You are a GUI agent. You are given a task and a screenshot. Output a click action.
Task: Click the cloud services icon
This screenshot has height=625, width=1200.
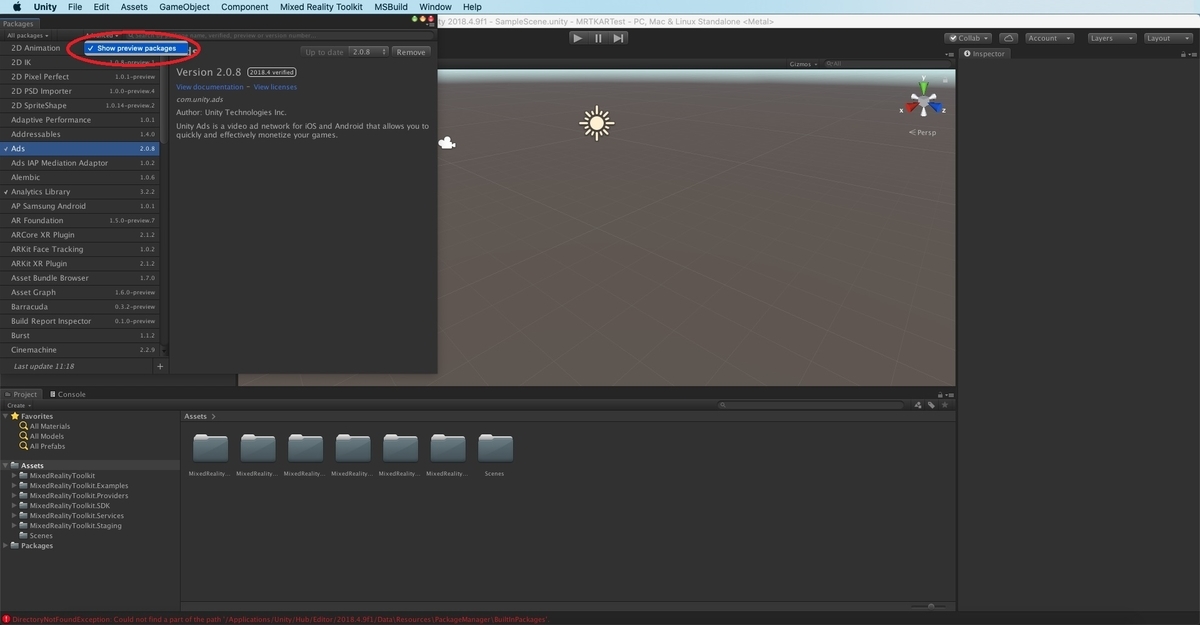click(x=1009, y=38)
